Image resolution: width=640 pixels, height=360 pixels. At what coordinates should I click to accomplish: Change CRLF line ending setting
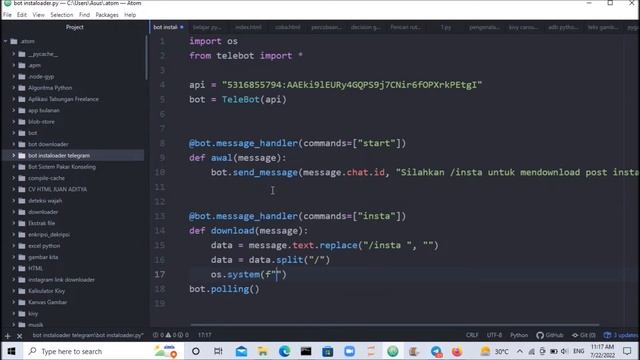pyautogui.click(x=472, y=335)
